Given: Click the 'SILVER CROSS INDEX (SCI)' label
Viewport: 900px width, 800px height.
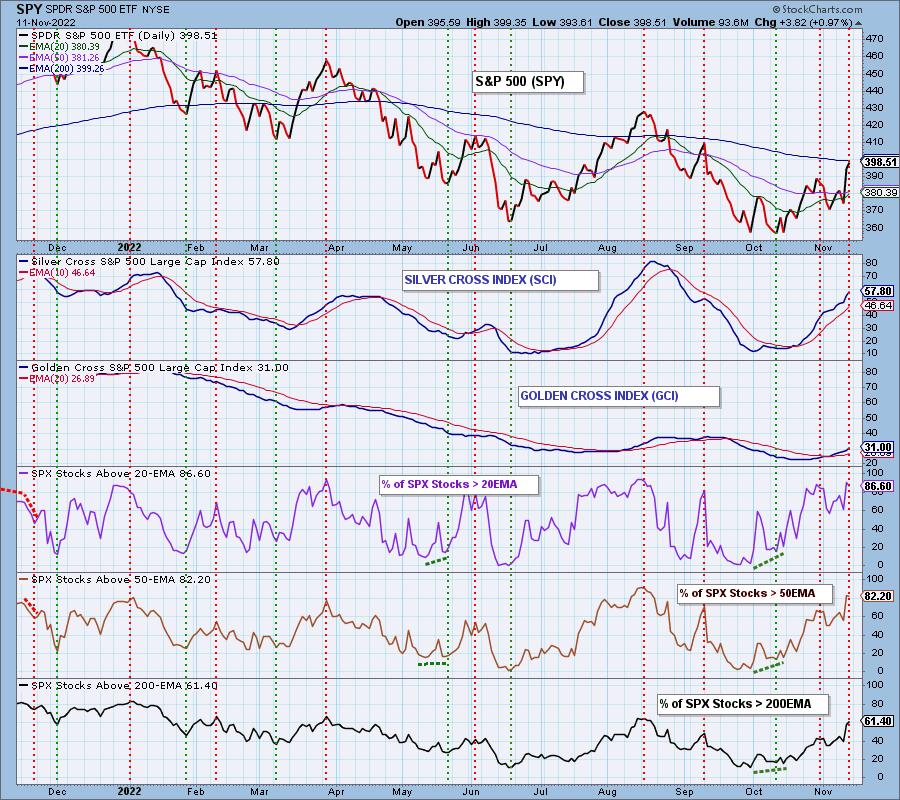Looking at the screenshot, I should click(x=500, y=280).
